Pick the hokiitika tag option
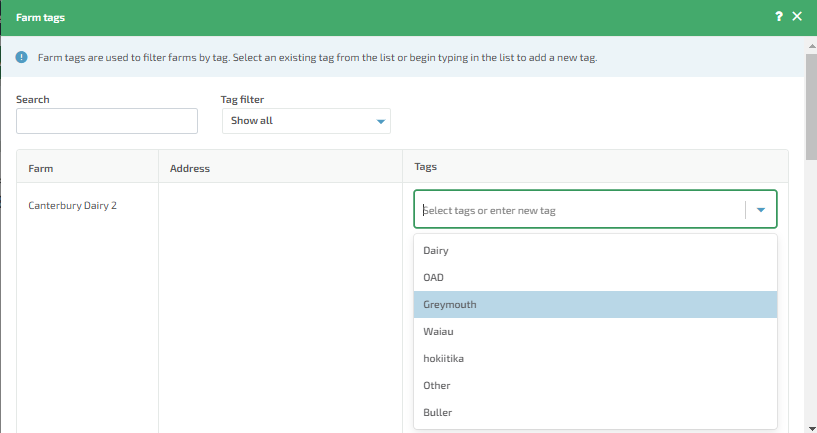This screenshot has height=433, width=817. click(595, 359)
